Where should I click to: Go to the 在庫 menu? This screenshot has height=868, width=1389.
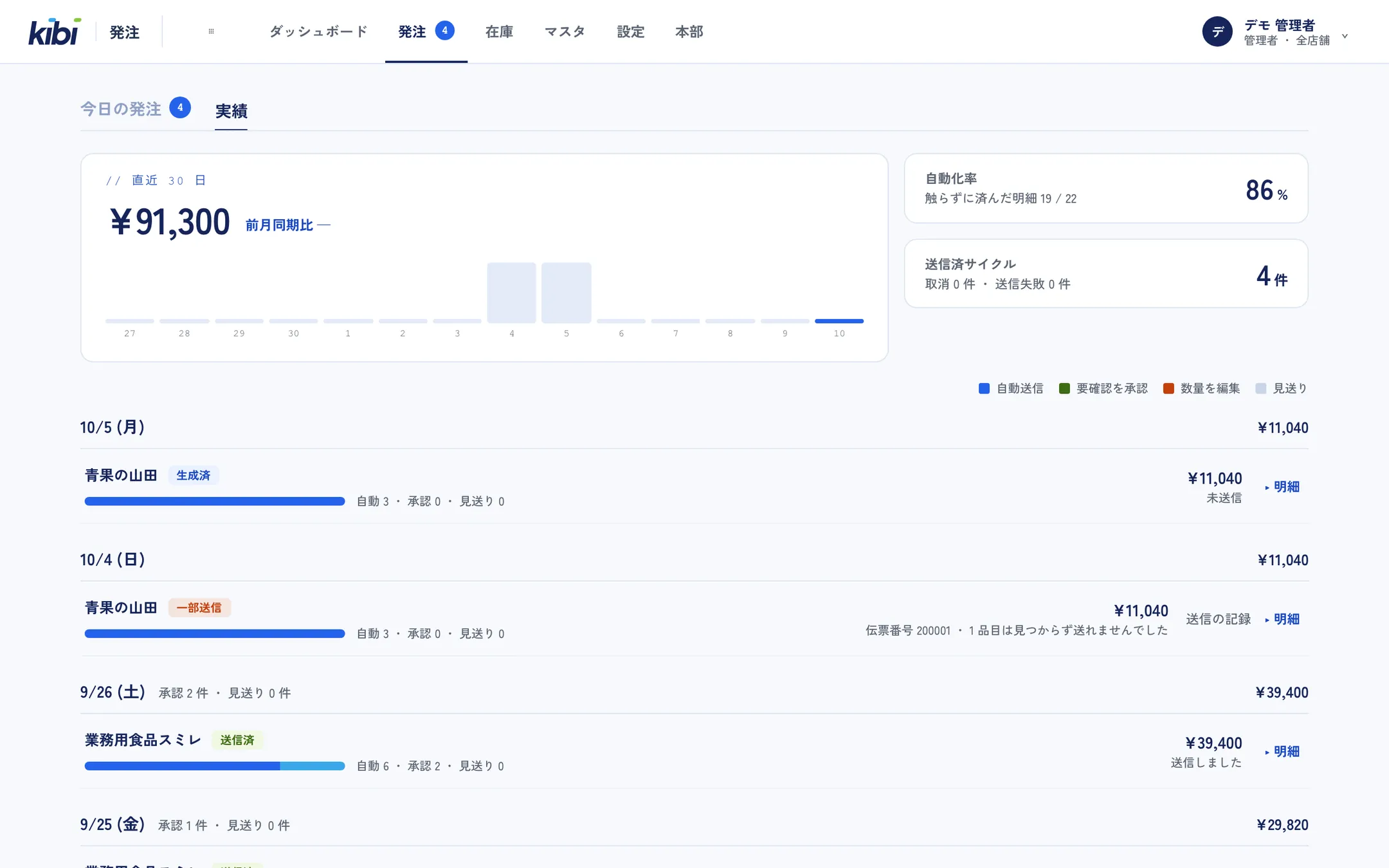point(499,32)
